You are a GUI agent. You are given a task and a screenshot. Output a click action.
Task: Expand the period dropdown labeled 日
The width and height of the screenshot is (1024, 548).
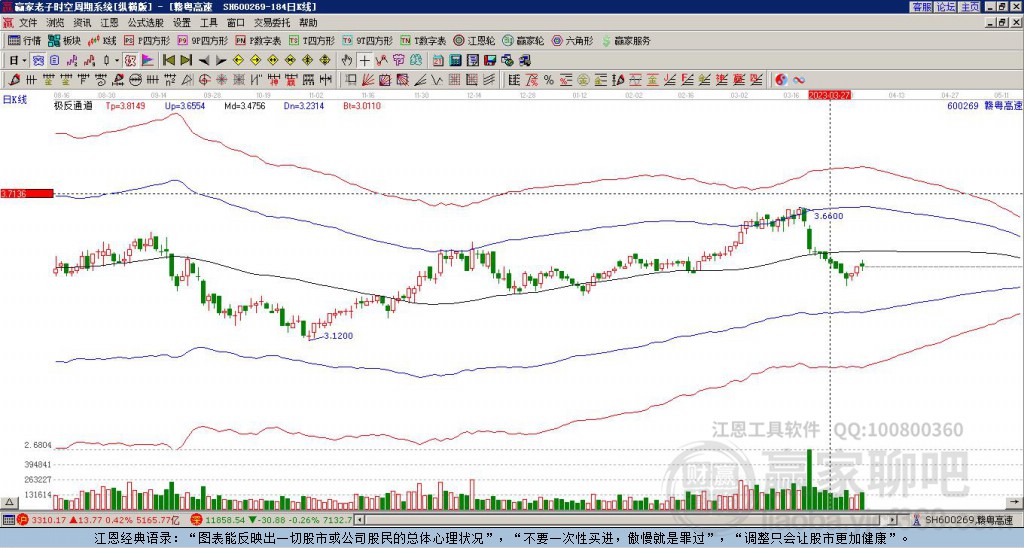click(17, 60)
